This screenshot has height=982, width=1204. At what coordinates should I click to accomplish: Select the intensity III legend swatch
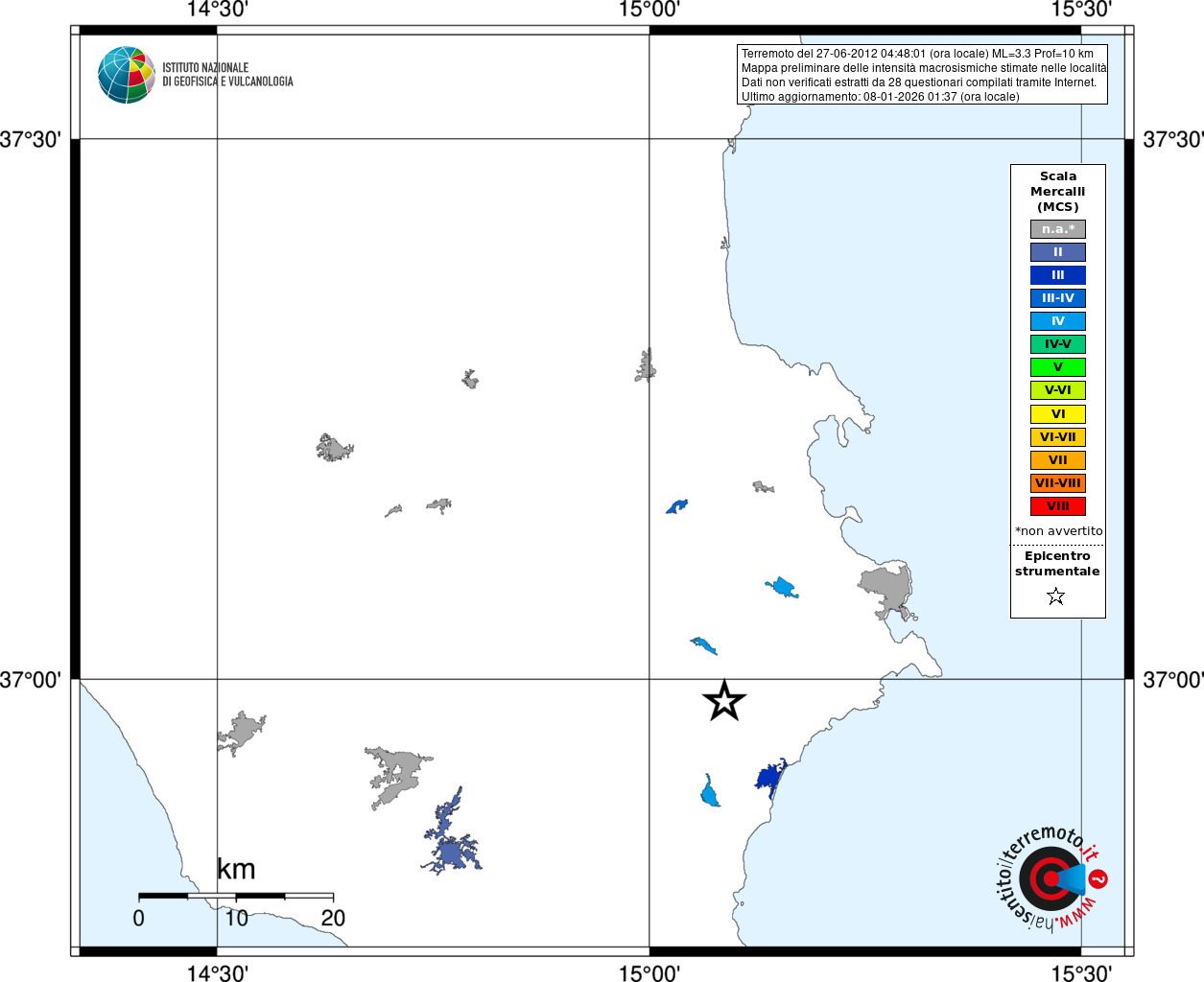(1058, 275)
